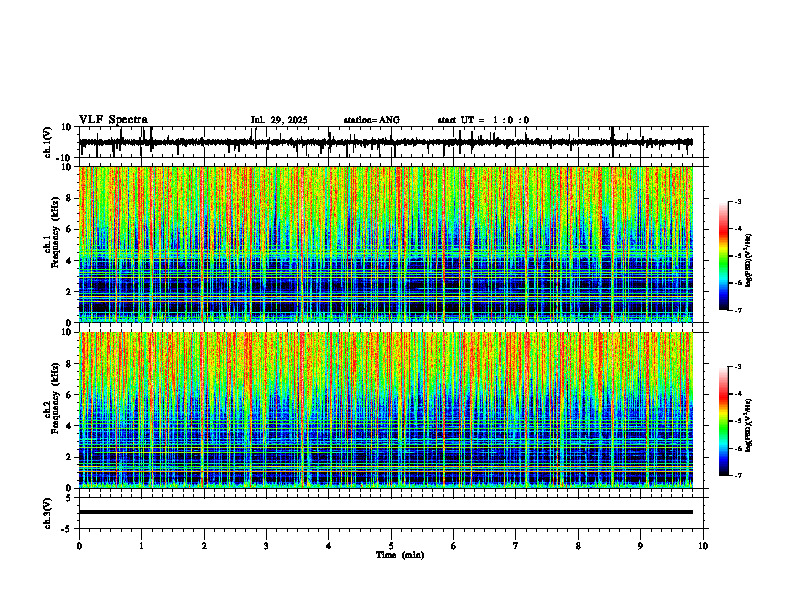Click the ch.1 spectrogram color bar
Viewport: 792px width, 612px height.
pos(724,256)
